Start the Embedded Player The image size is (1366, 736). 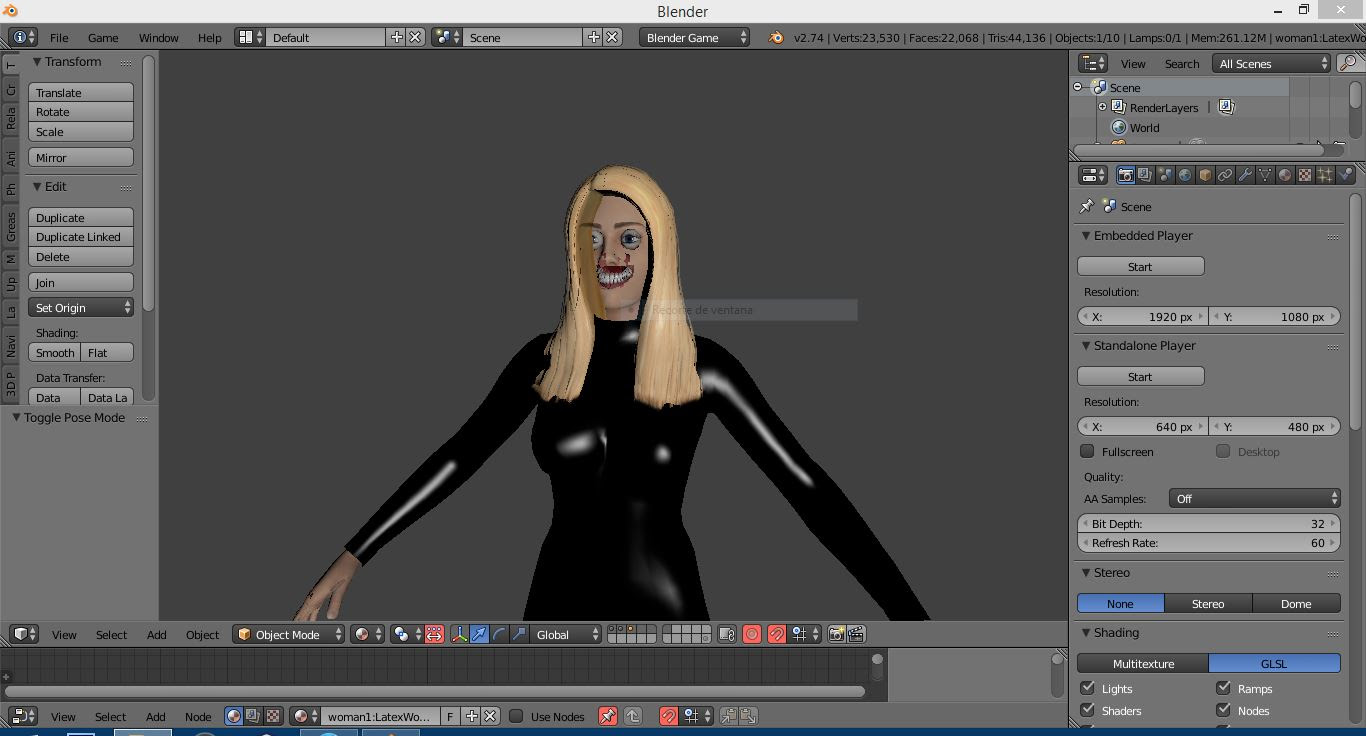point(1140,266)
